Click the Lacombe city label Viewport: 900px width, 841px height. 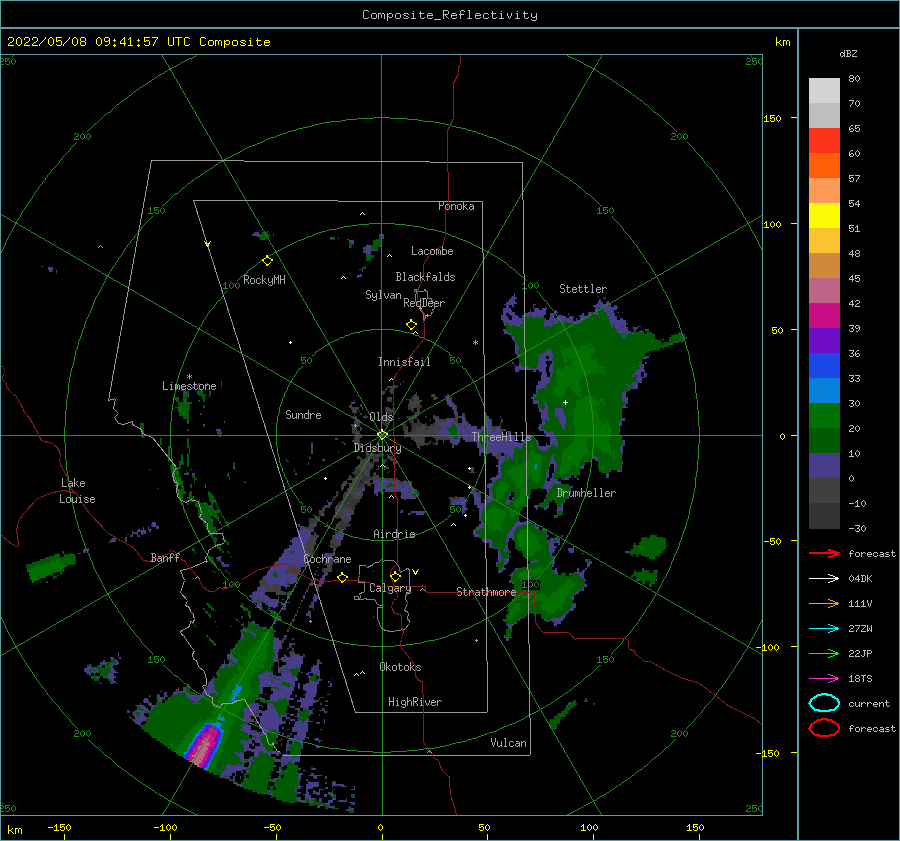[432, 251]
